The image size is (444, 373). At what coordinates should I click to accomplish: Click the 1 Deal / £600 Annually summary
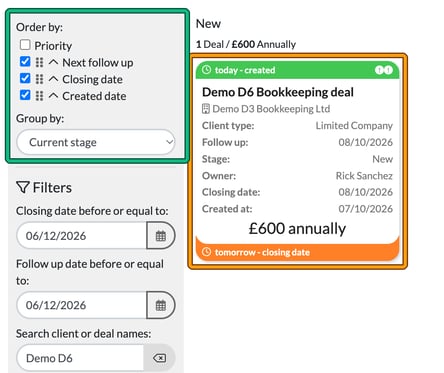[246, 44]
